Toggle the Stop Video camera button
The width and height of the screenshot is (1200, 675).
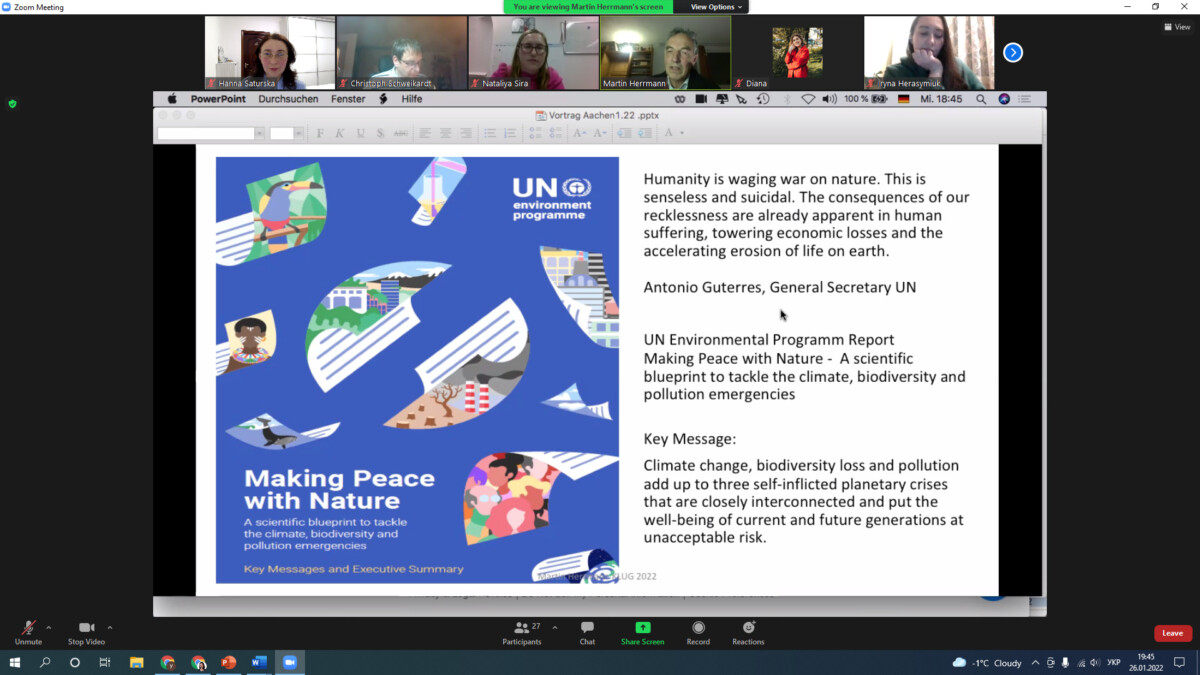(x=86, y=629)
